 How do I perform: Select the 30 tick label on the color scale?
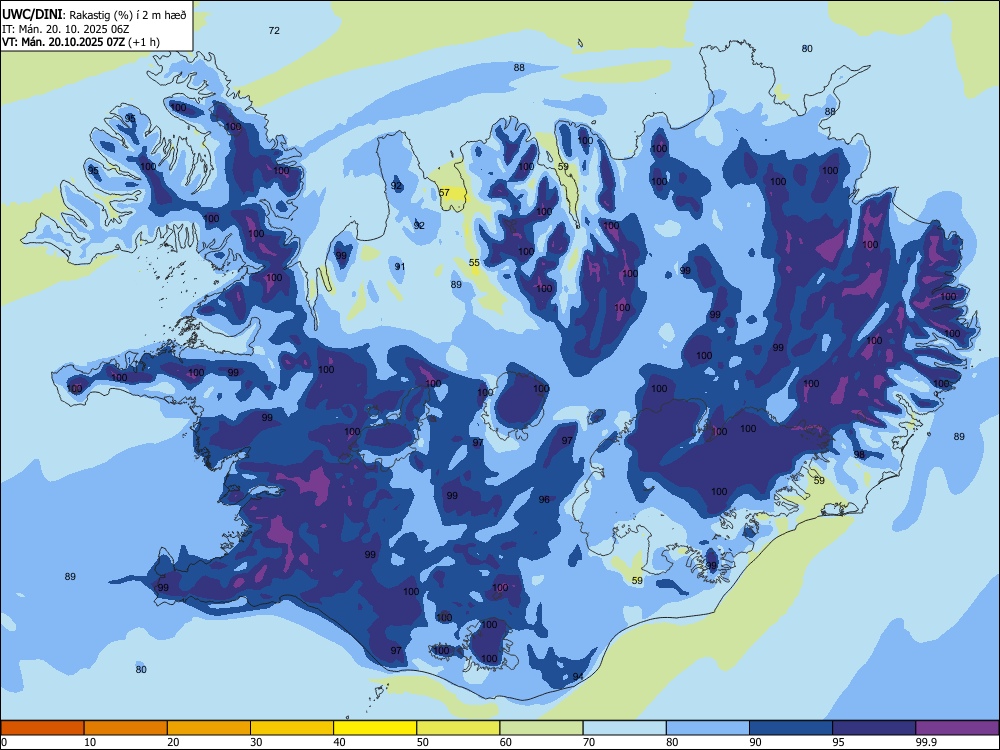(256, 742)
